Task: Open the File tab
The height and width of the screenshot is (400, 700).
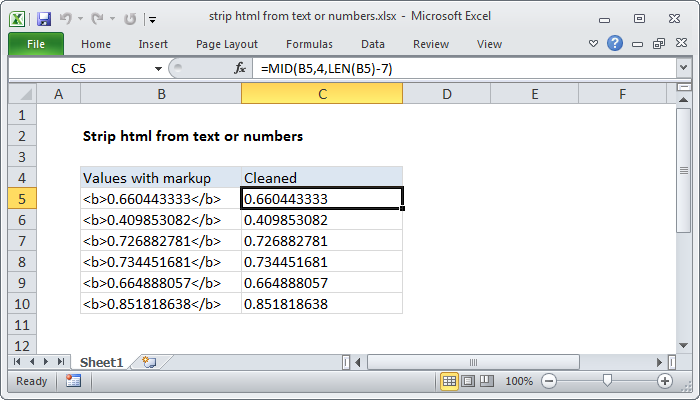Action: tap(36, 44)
